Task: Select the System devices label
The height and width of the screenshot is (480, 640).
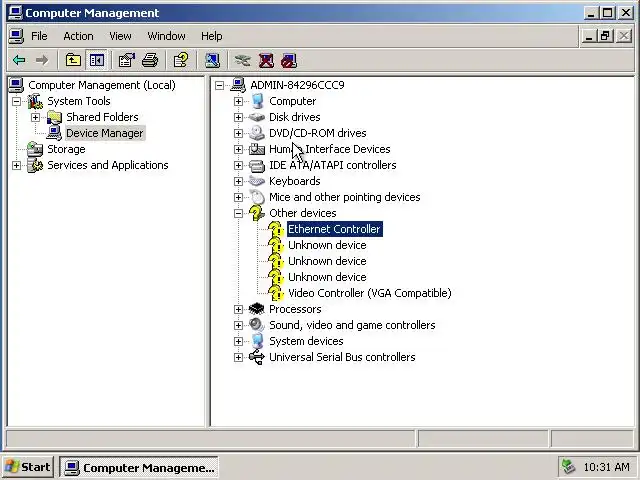Action: click(306, 341)
